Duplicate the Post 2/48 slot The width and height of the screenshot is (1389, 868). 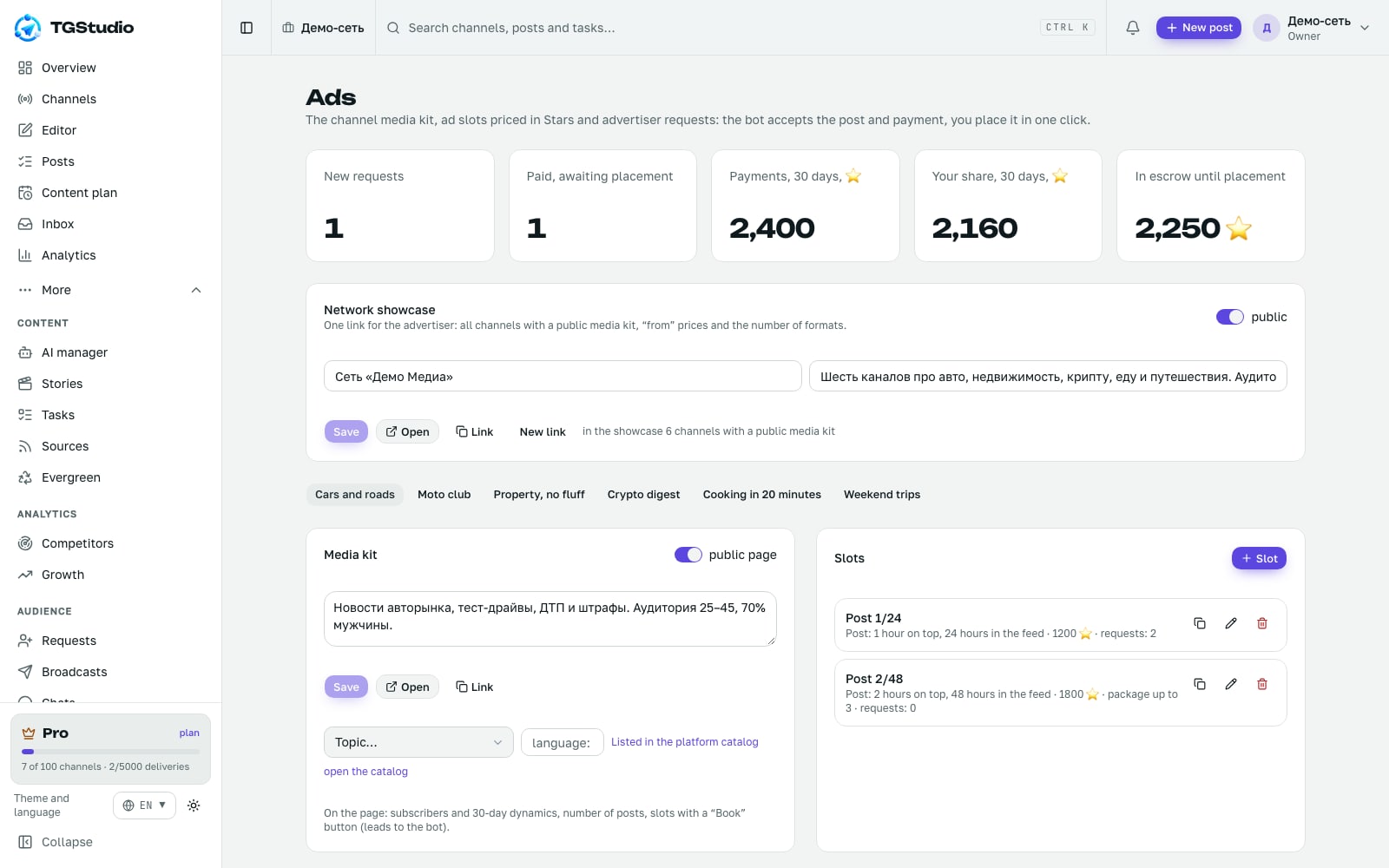1200,684
